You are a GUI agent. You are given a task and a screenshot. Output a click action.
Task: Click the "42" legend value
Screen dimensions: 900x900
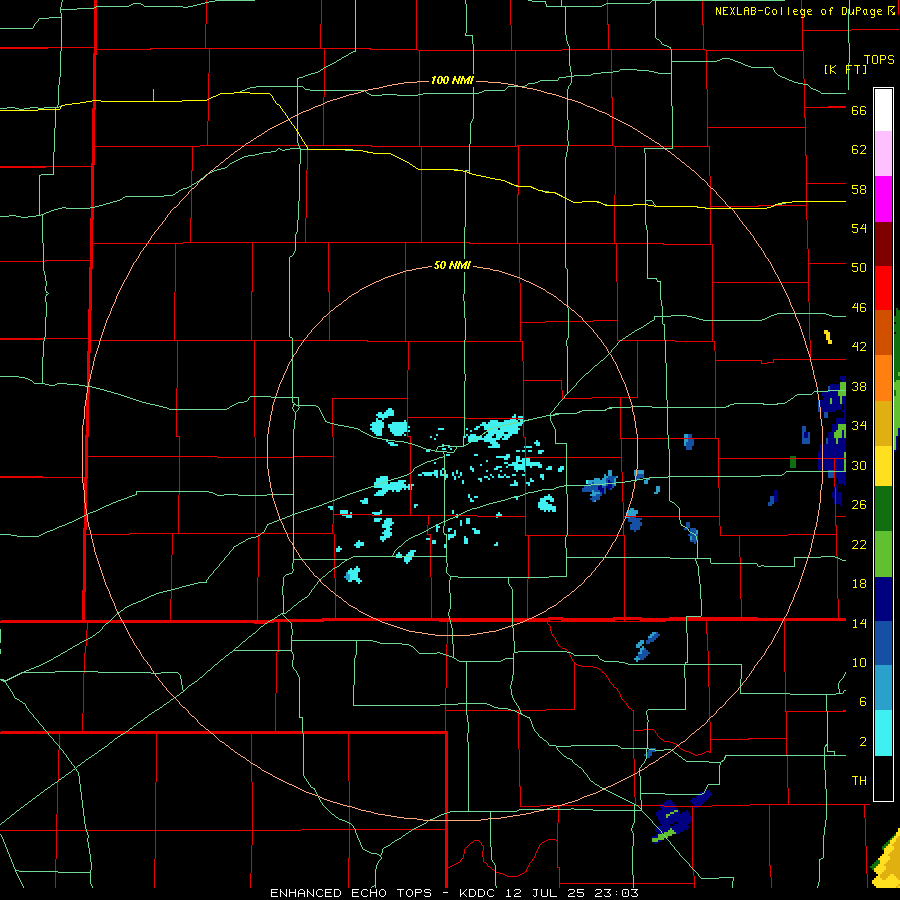point(859,347)
